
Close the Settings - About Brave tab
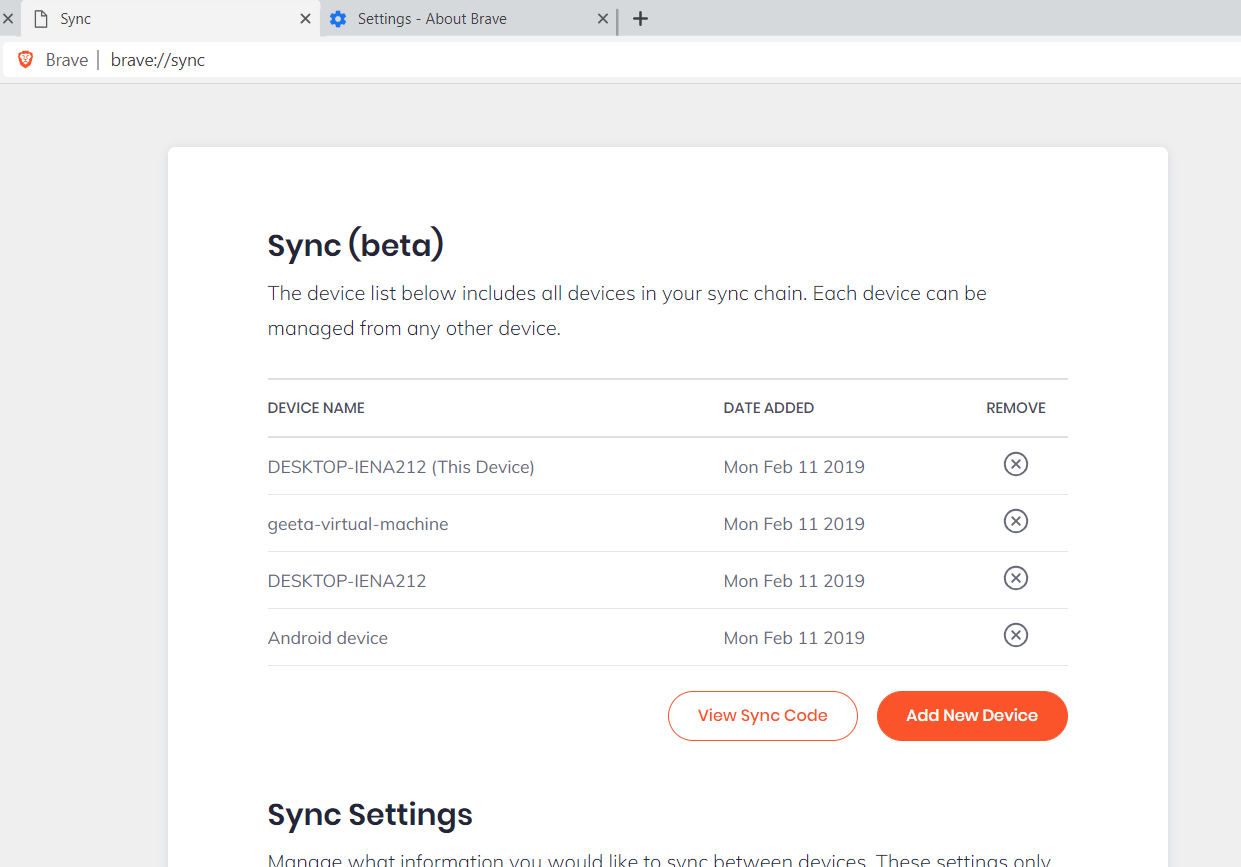(x=603, y=19)
